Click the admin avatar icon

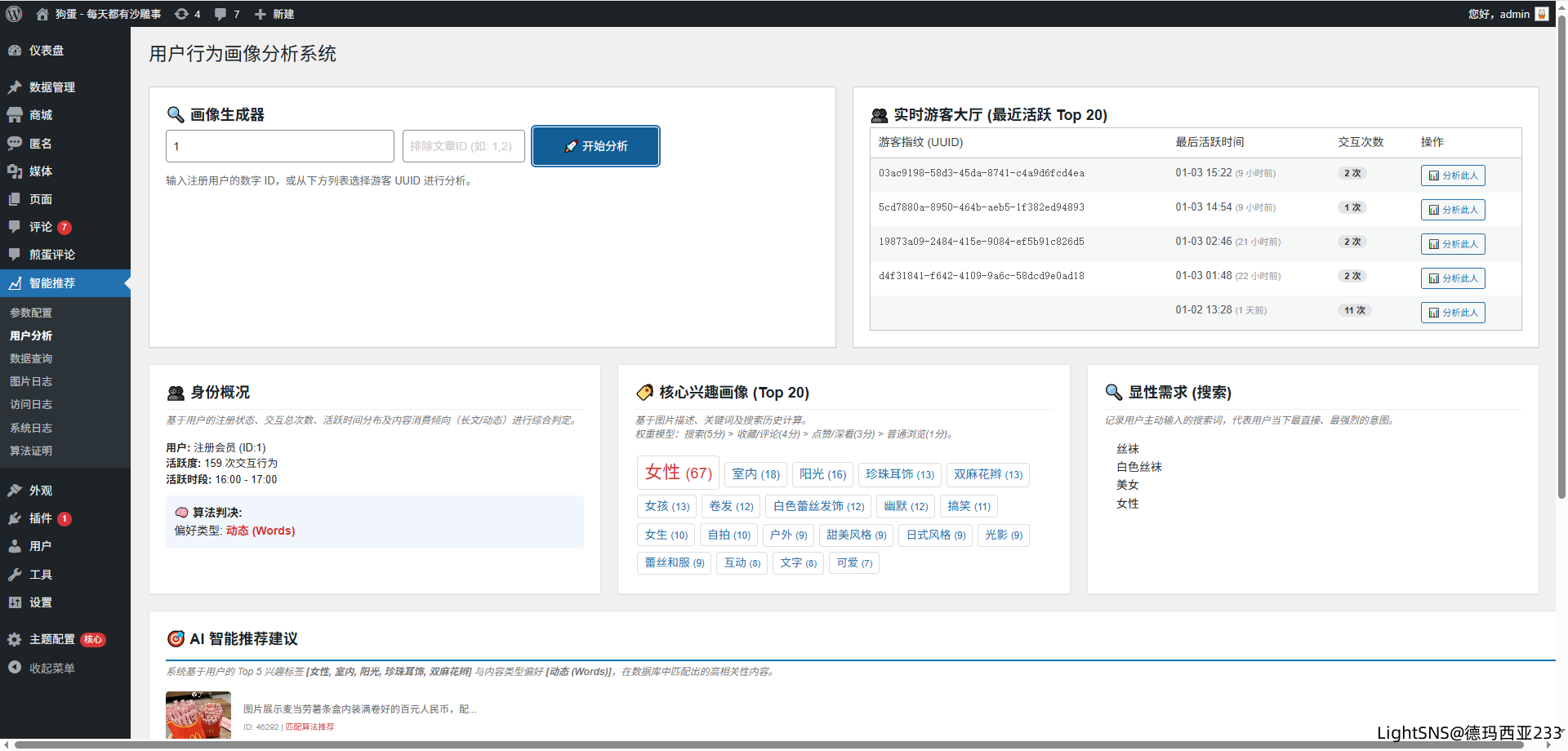tap(1542, 14)
